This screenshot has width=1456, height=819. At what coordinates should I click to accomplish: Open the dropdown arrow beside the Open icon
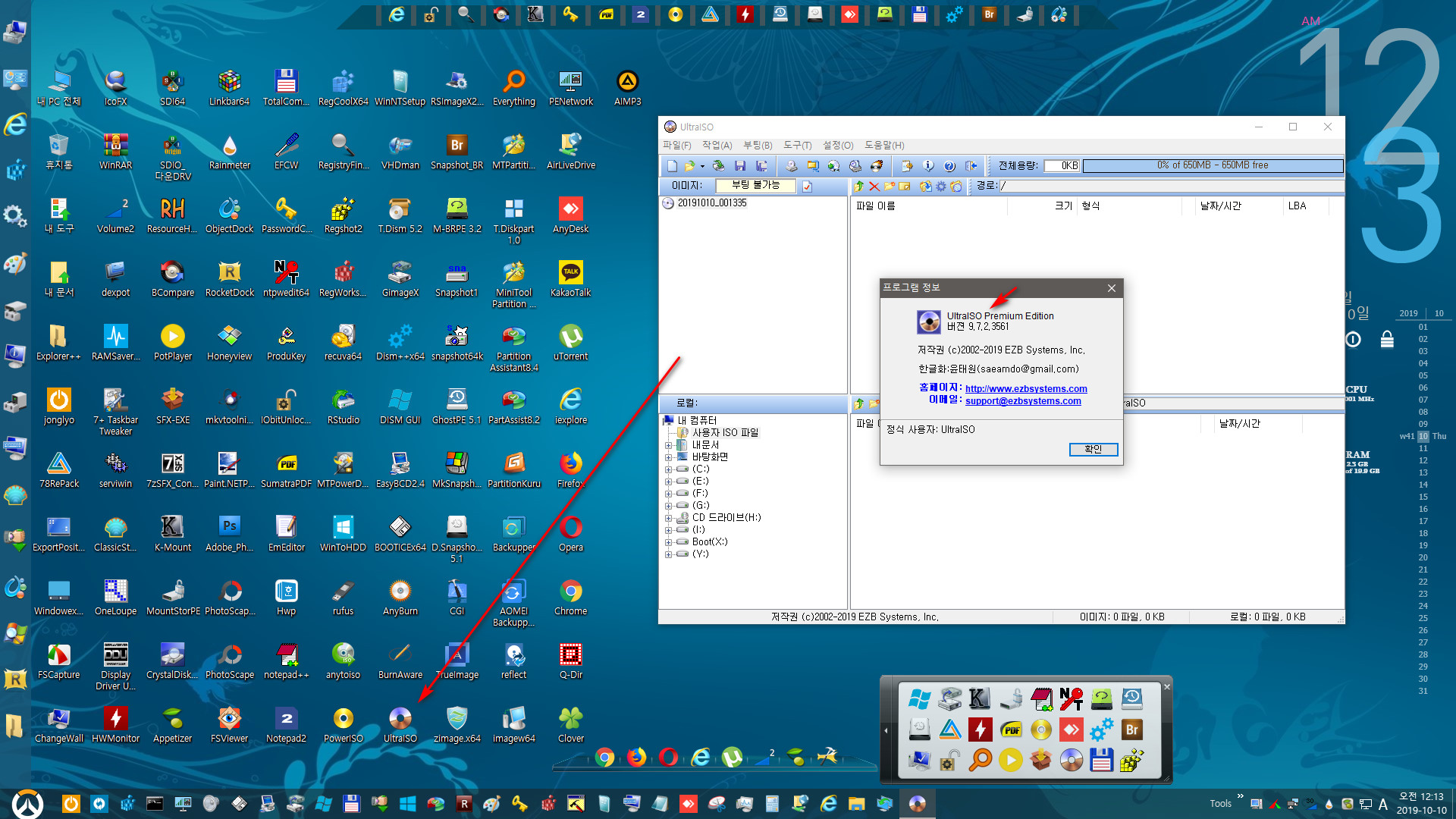(x=702, y=166)
